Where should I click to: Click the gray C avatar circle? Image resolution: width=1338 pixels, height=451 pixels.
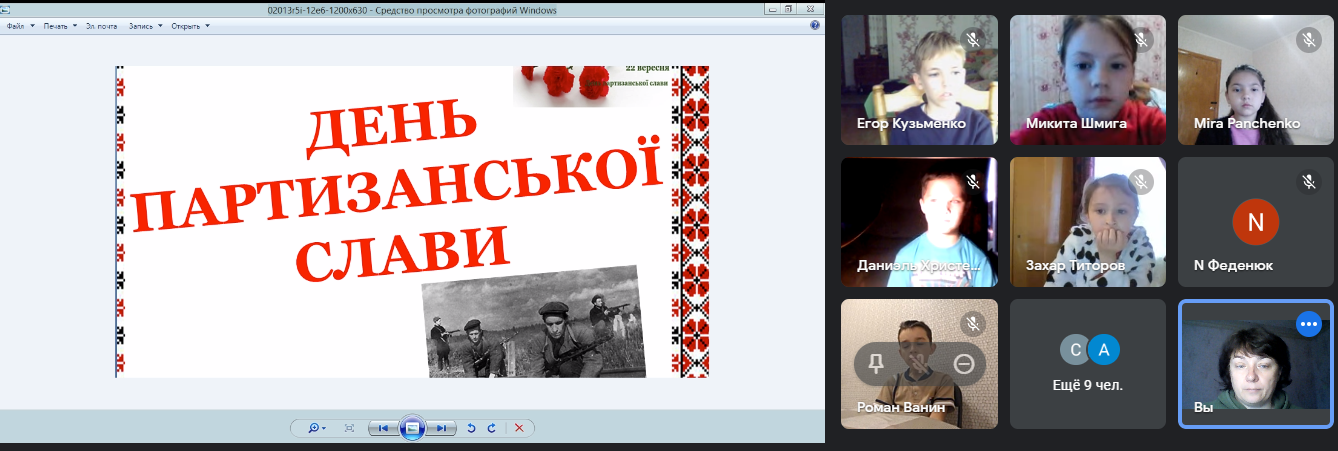[1076, 349]
